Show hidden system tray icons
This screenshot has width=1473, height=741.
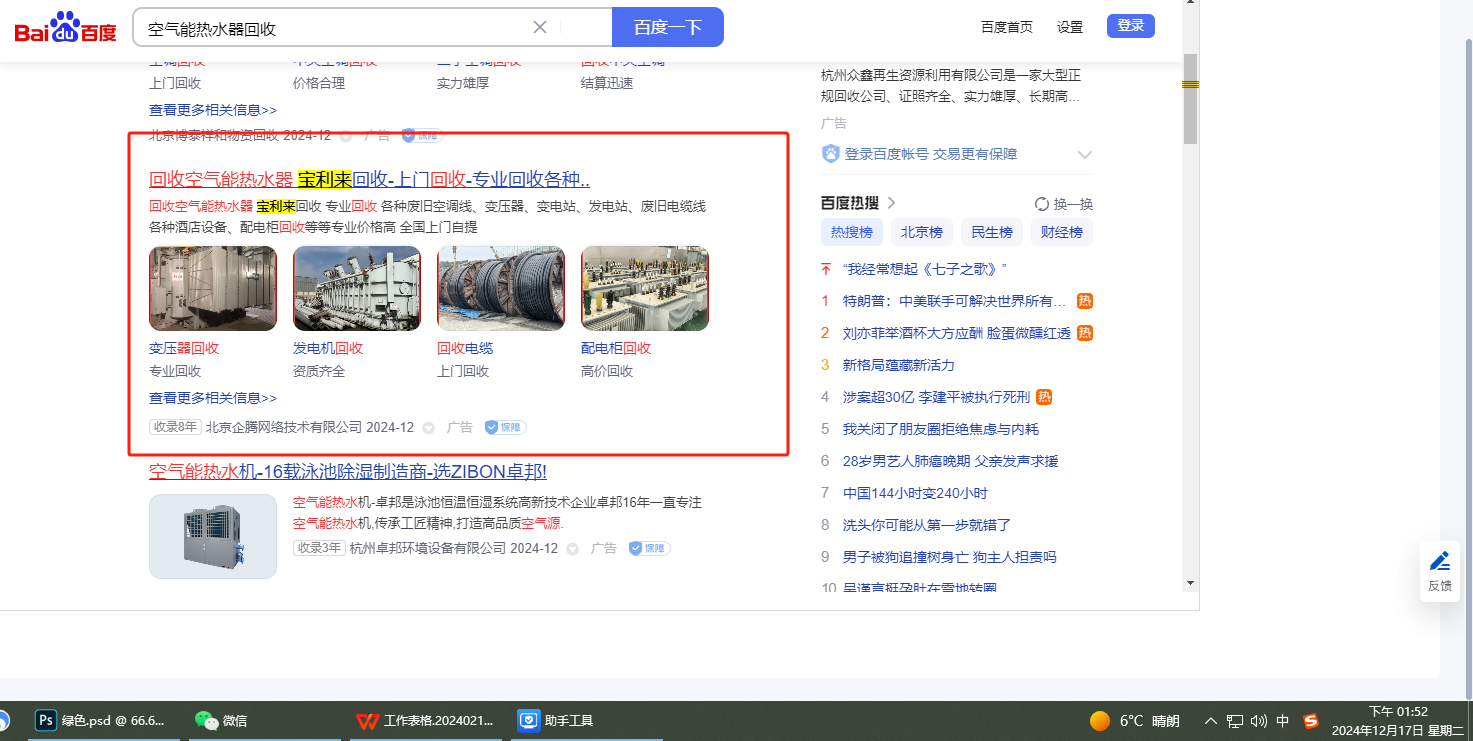pos(1211,721)
